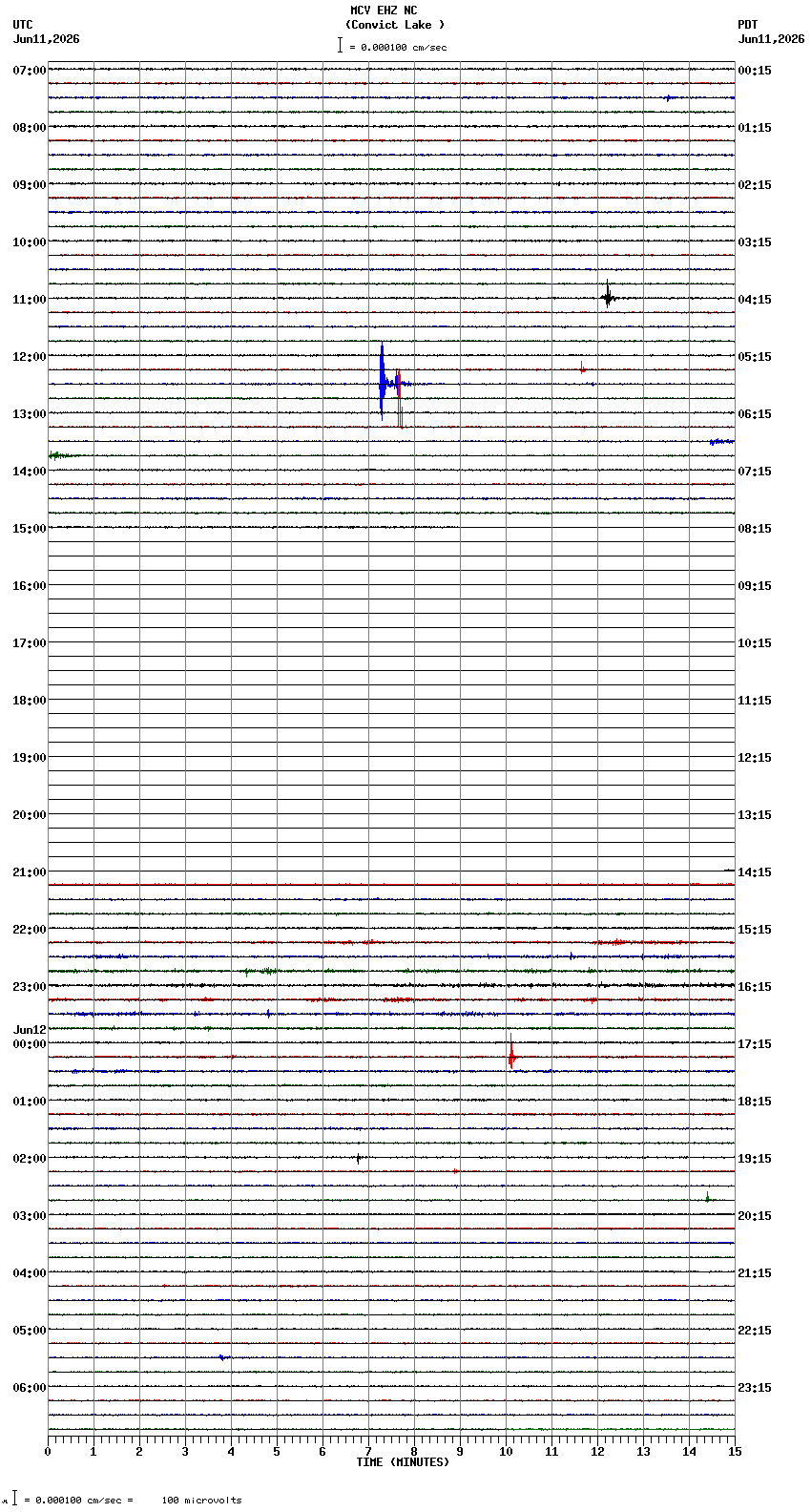
Task: Click the 0 tick label on the time axis
Action: pos(48,1452)
